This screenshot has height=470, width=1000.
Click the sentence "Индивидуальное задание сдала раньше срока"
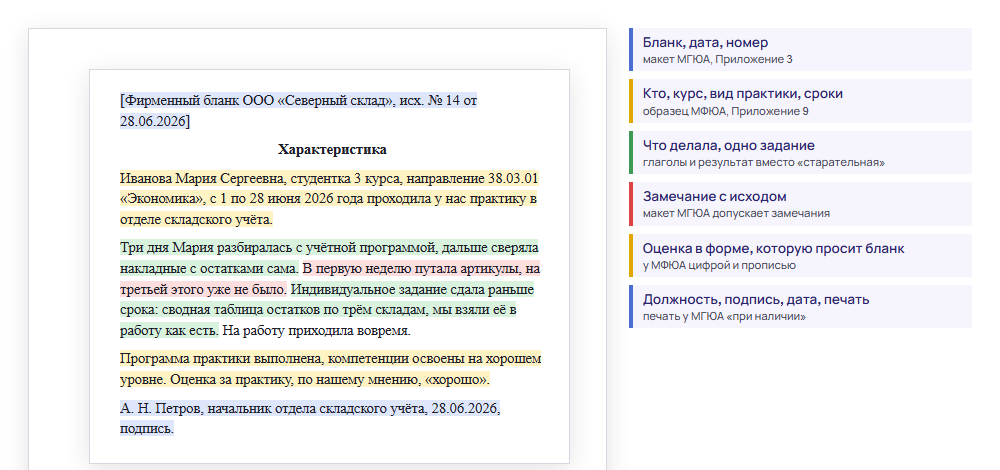(x=327, y=311)
